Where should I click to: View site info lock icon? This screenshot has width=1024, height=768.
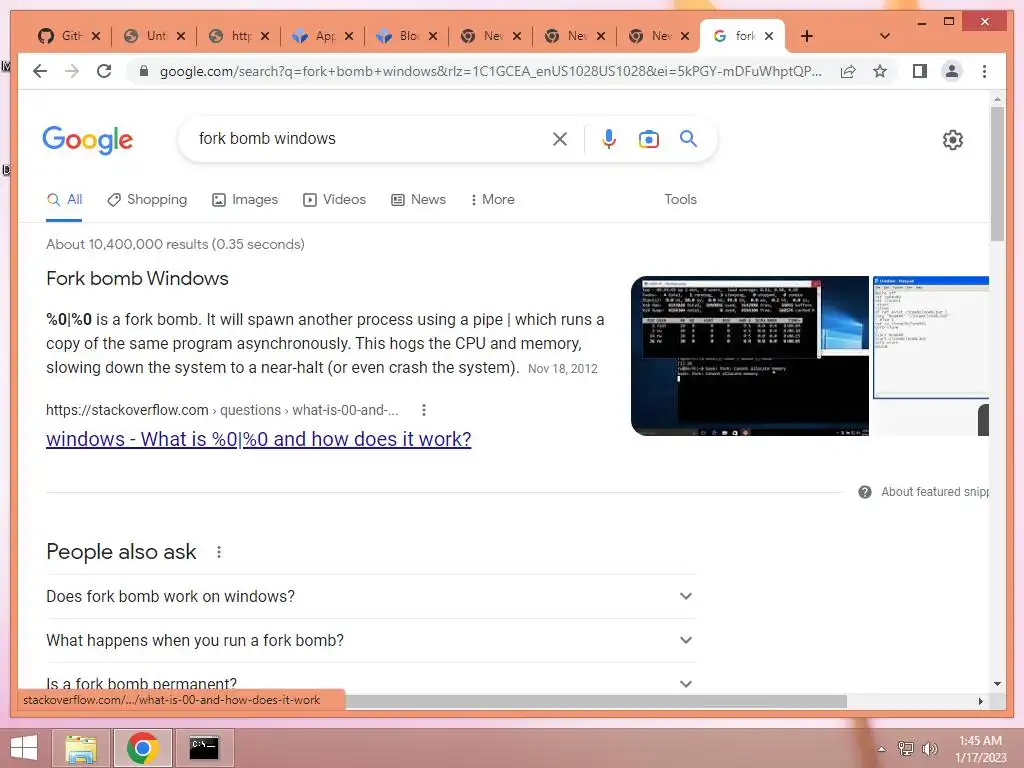point(144,71)
